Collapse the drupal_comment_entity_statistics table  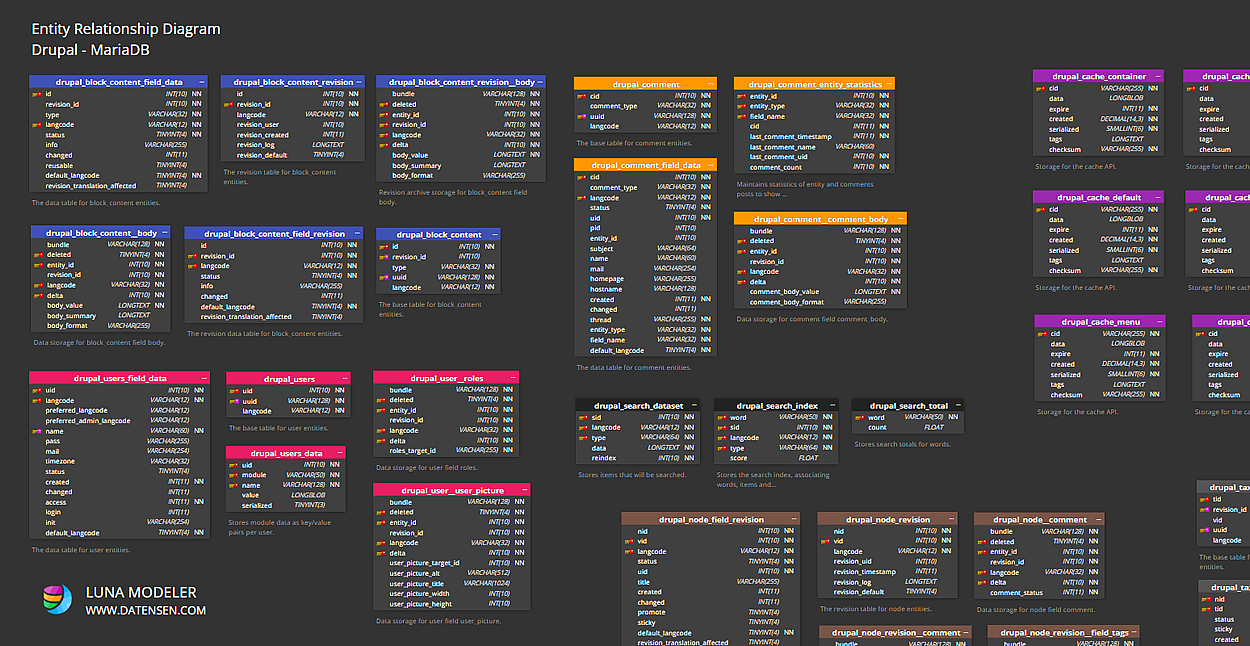(889, 84)
